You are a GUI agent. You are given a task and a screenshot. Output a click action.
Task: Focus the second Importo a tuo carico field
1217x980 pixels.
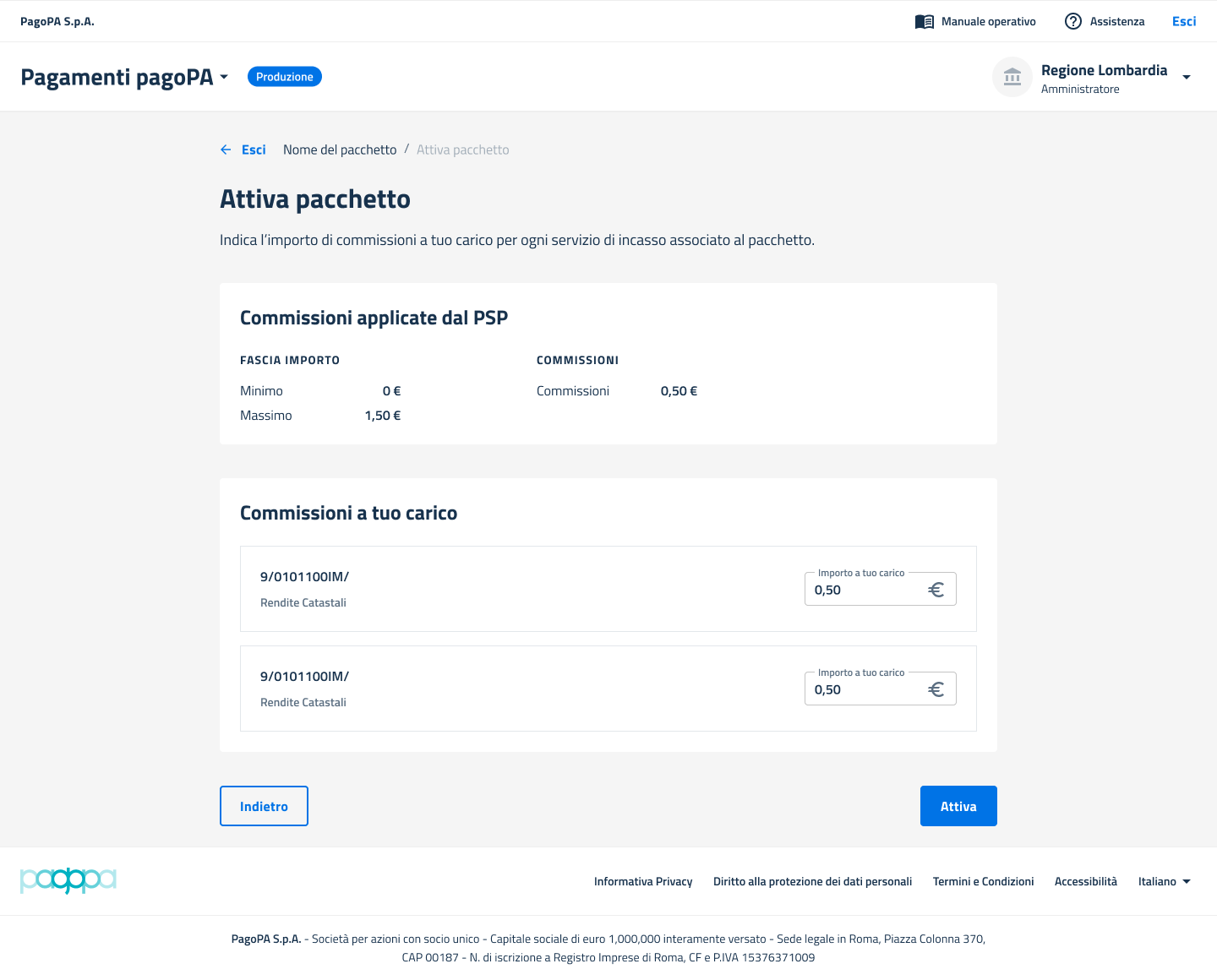click(x=866, y=689)
